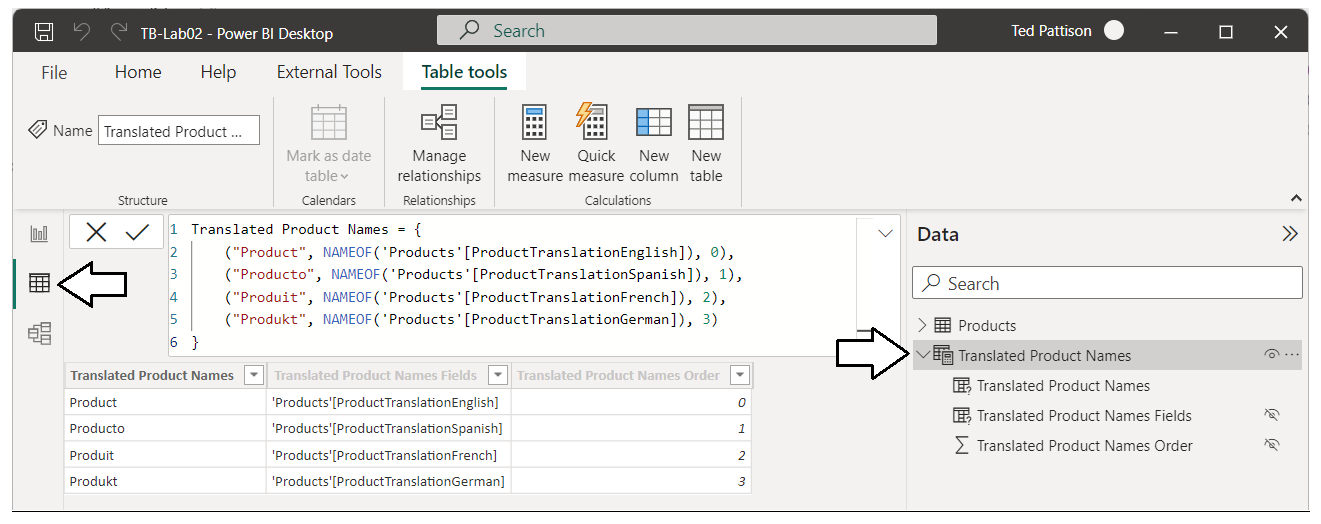Expand the Products table node
The image size is (1321, 524).
[922, 325]
